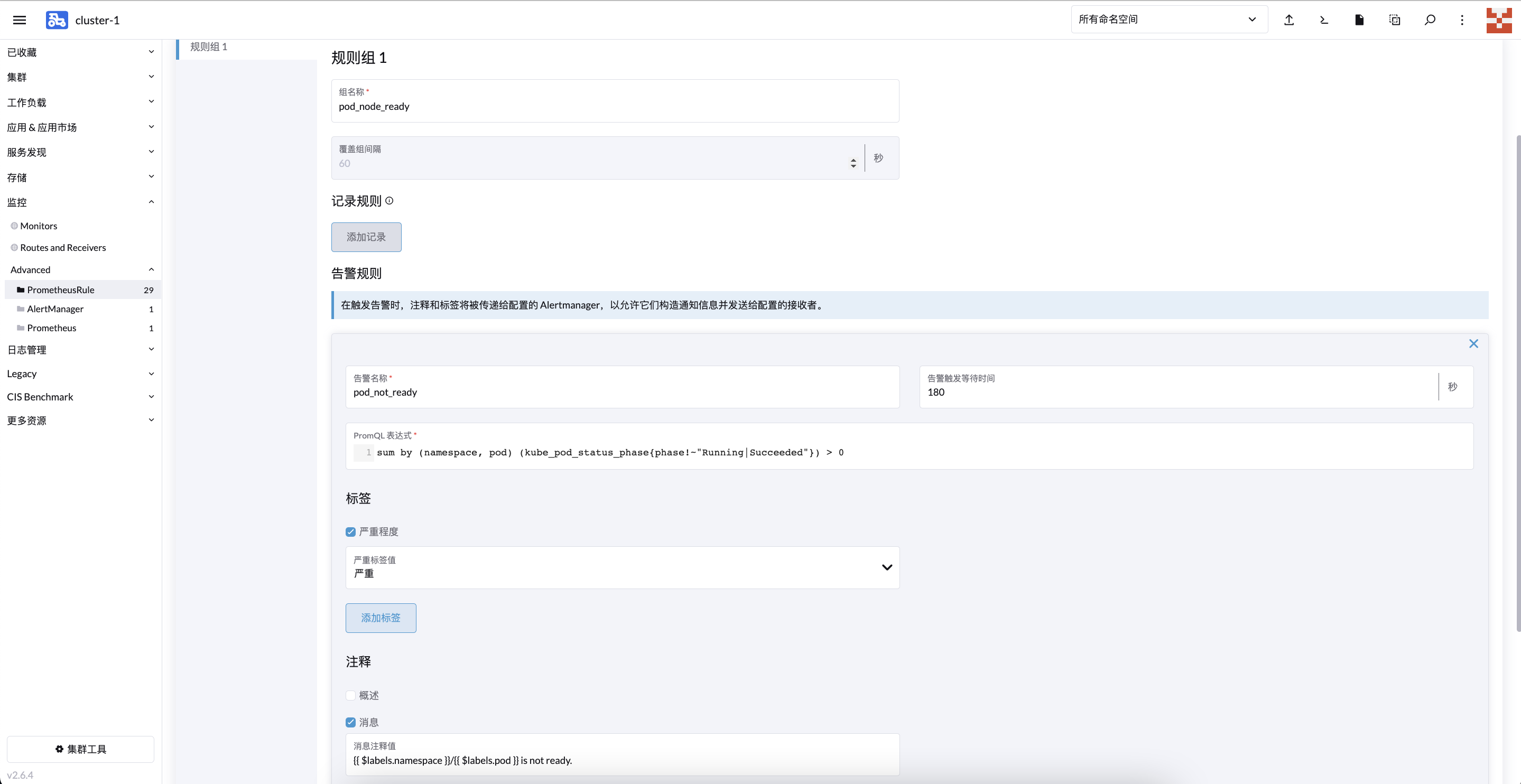Open the 所有命名空间 namespace dropdown

(x=1168, y=20)
